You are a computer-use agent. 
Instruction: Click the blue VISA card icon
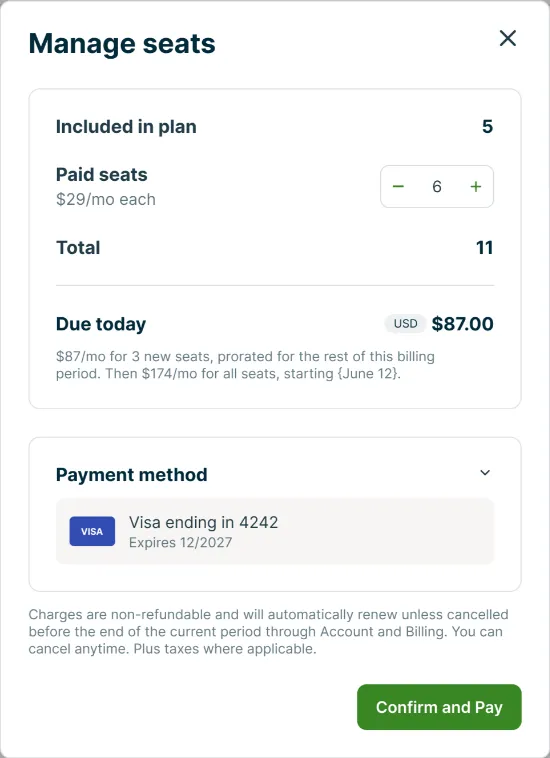point(92,531)
